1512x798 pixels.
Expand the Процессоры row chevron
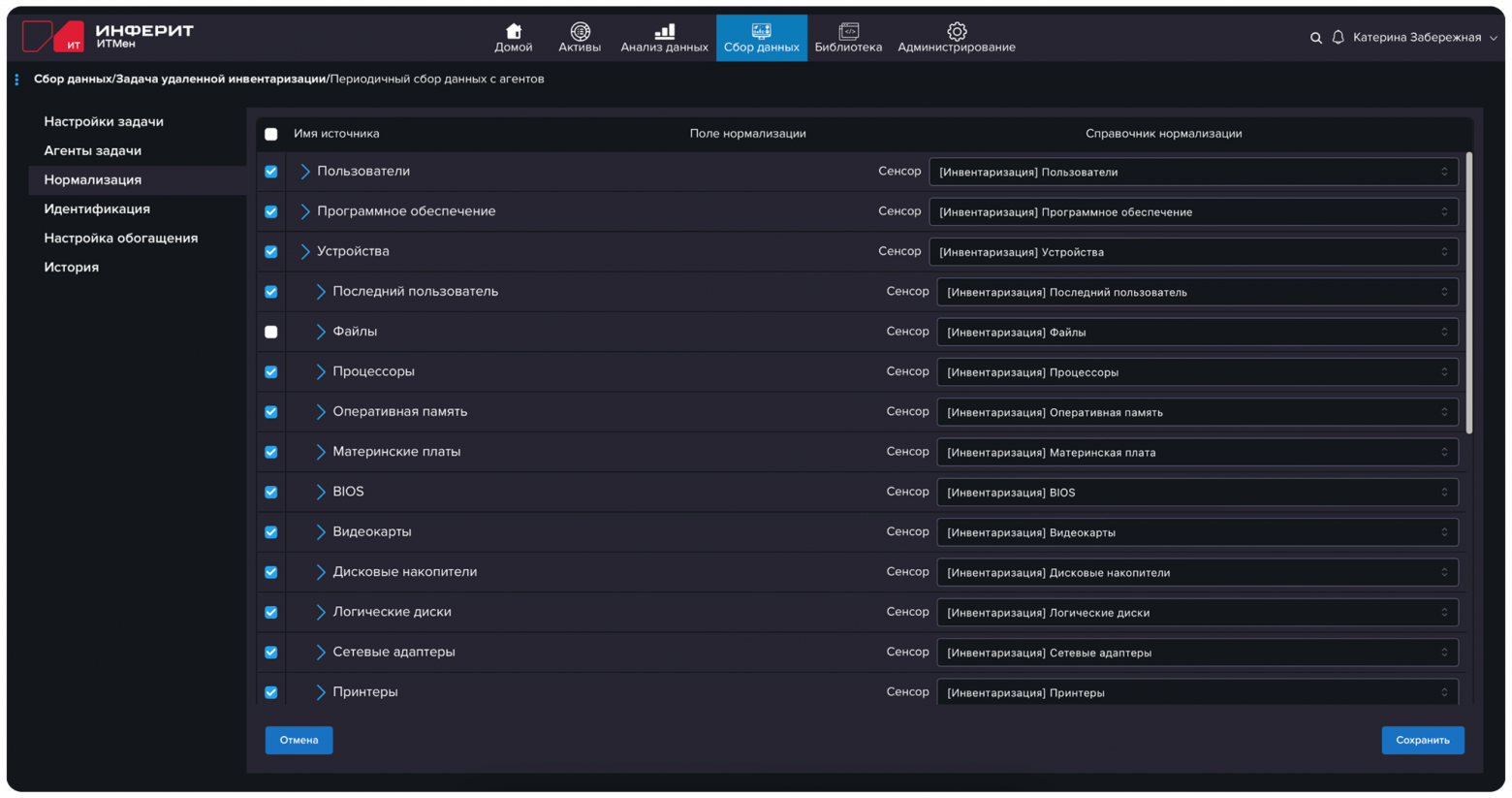(x=320, y=371)
